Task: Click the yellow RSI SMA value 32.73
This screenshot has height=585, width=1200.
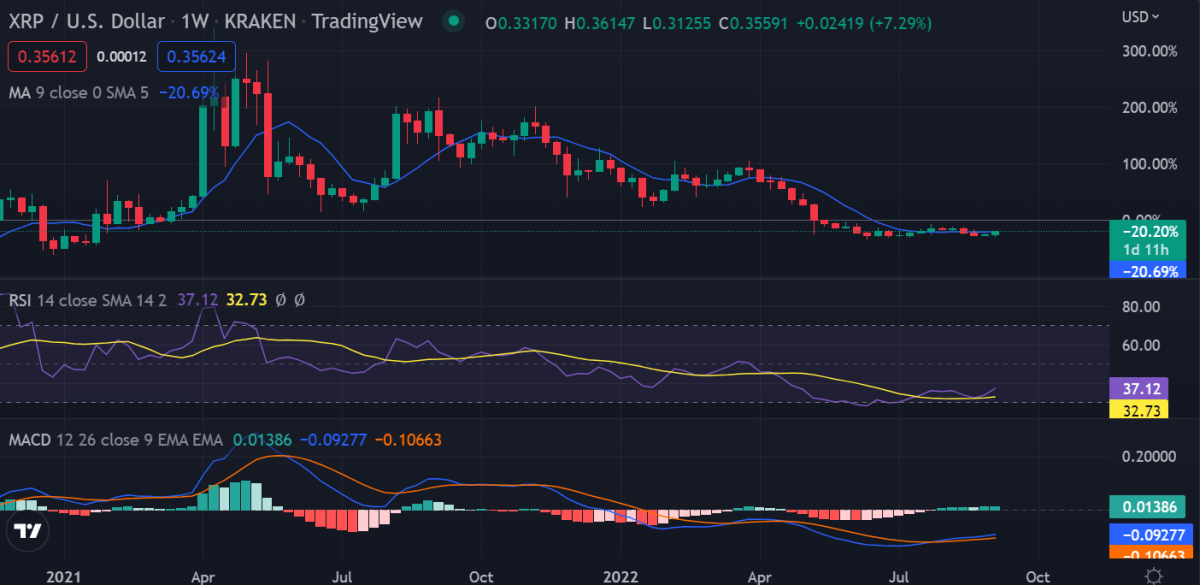Action: coord(246,299)
